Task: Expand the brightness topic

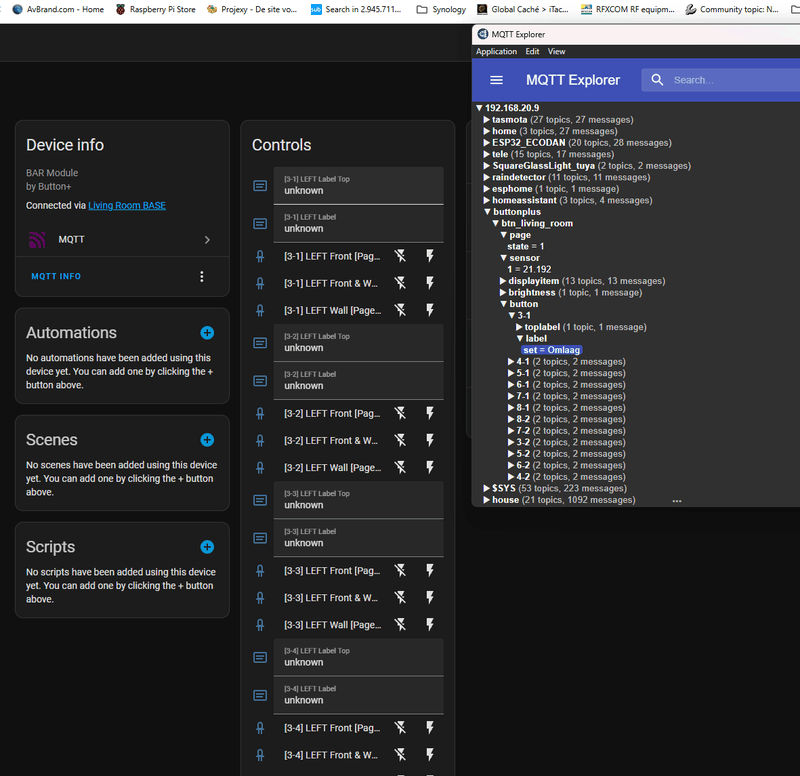Action: tap(503, 293)
